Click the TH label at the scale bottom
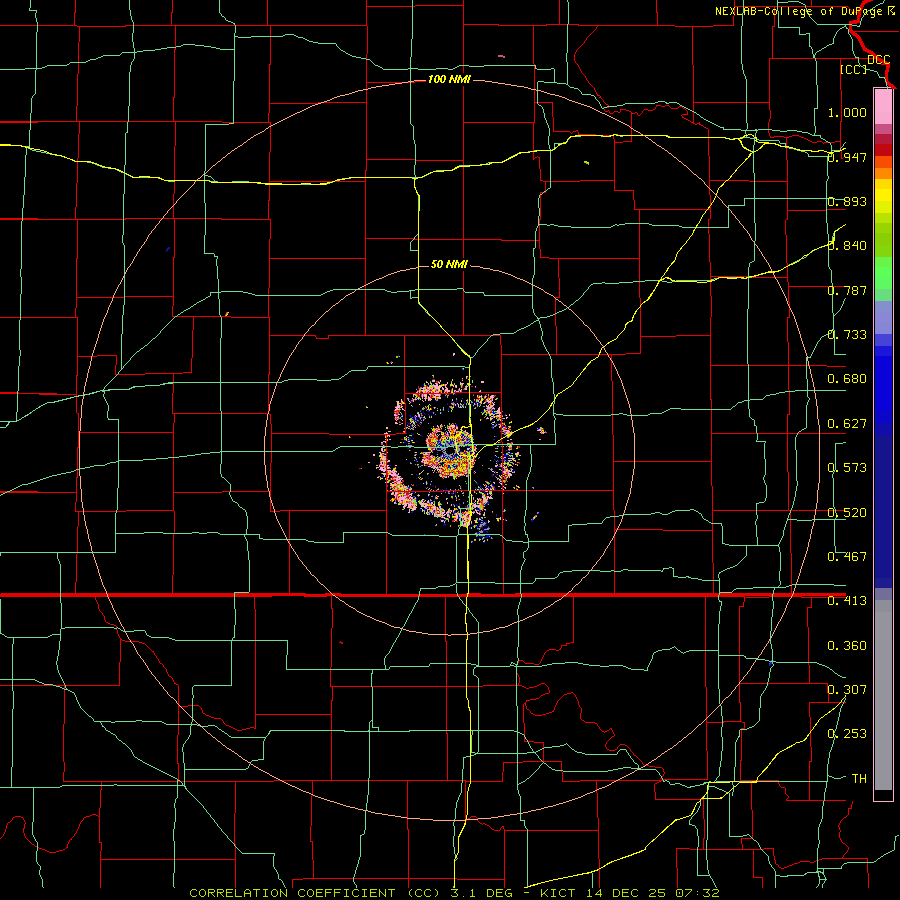The height and width of the screenshot is (900, 900). coord(859,779)
